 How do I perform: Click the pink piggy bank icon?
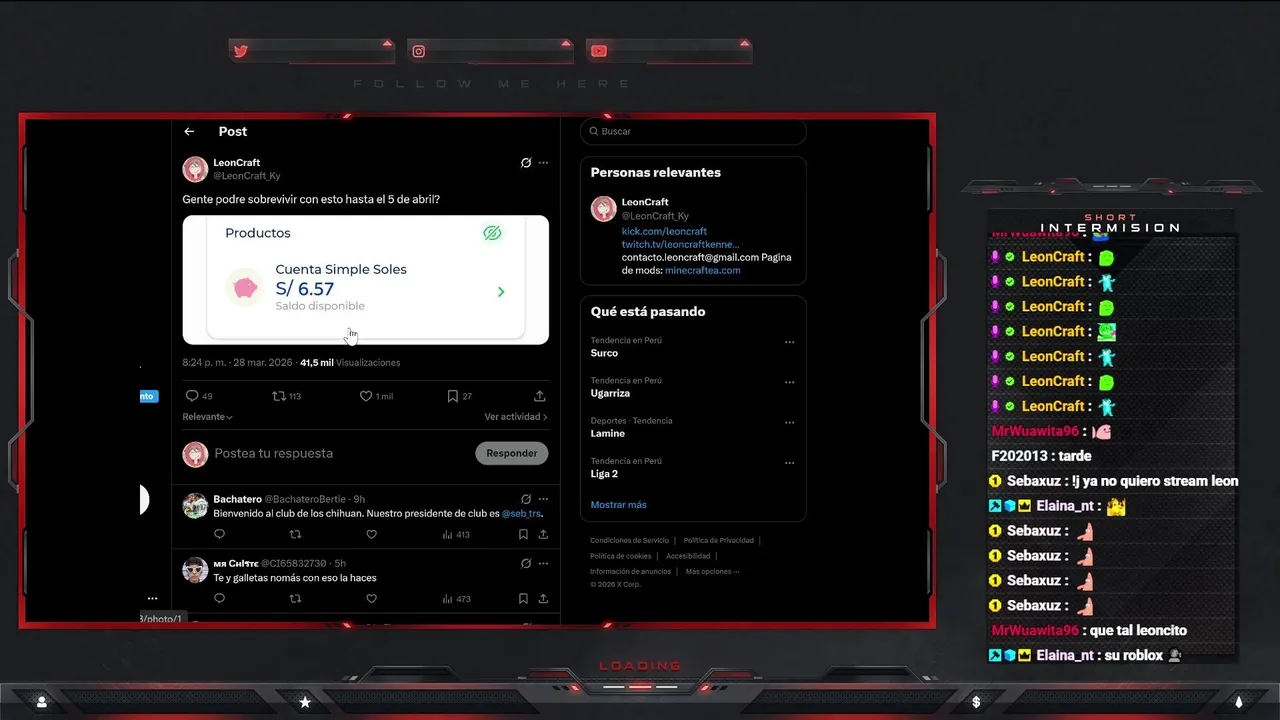tap(245, 288)
